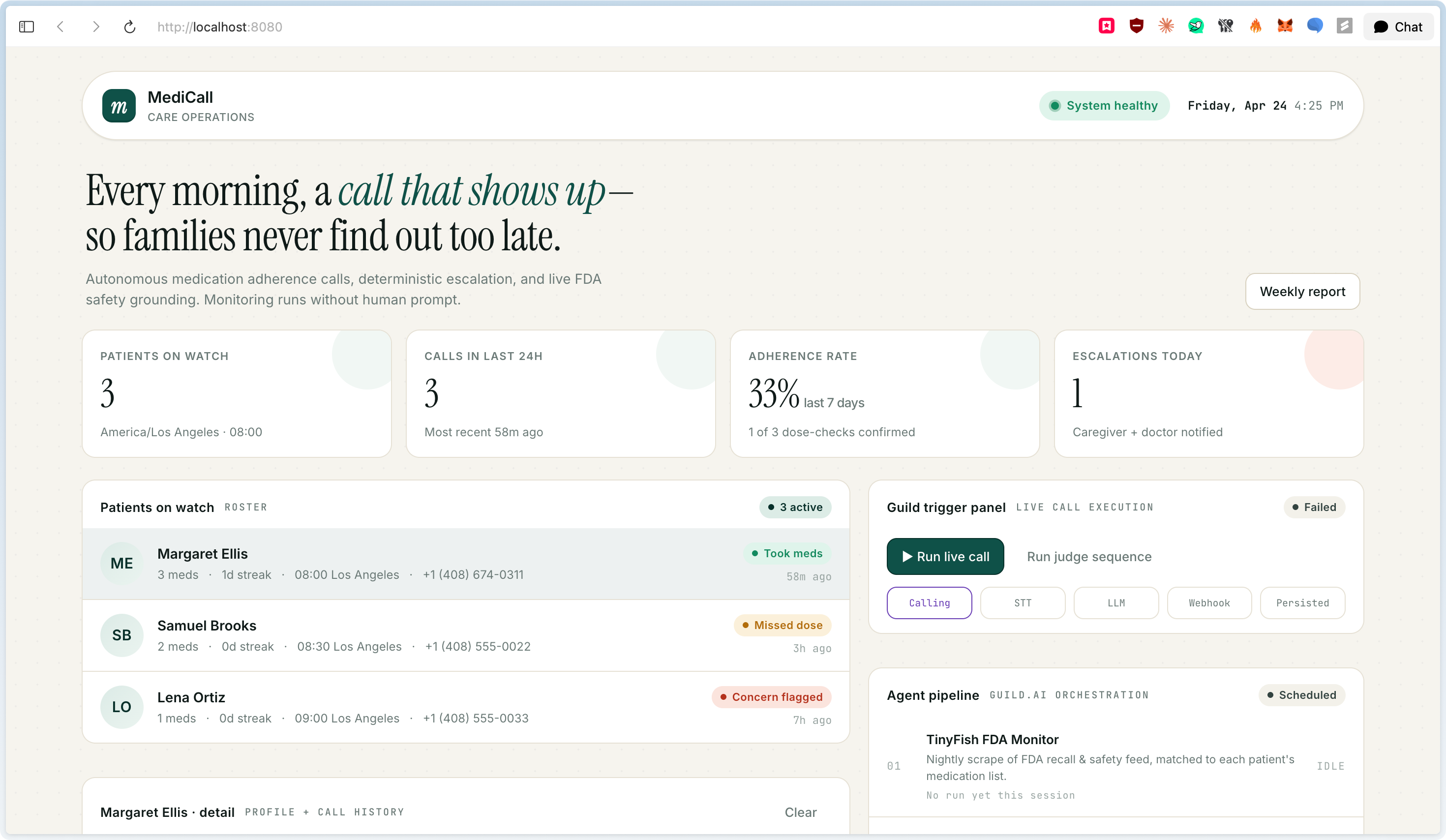Viewport: 1446px width, 840px height.
Task: Click the localhost:8080 address bar
Action: click(220, 27)
